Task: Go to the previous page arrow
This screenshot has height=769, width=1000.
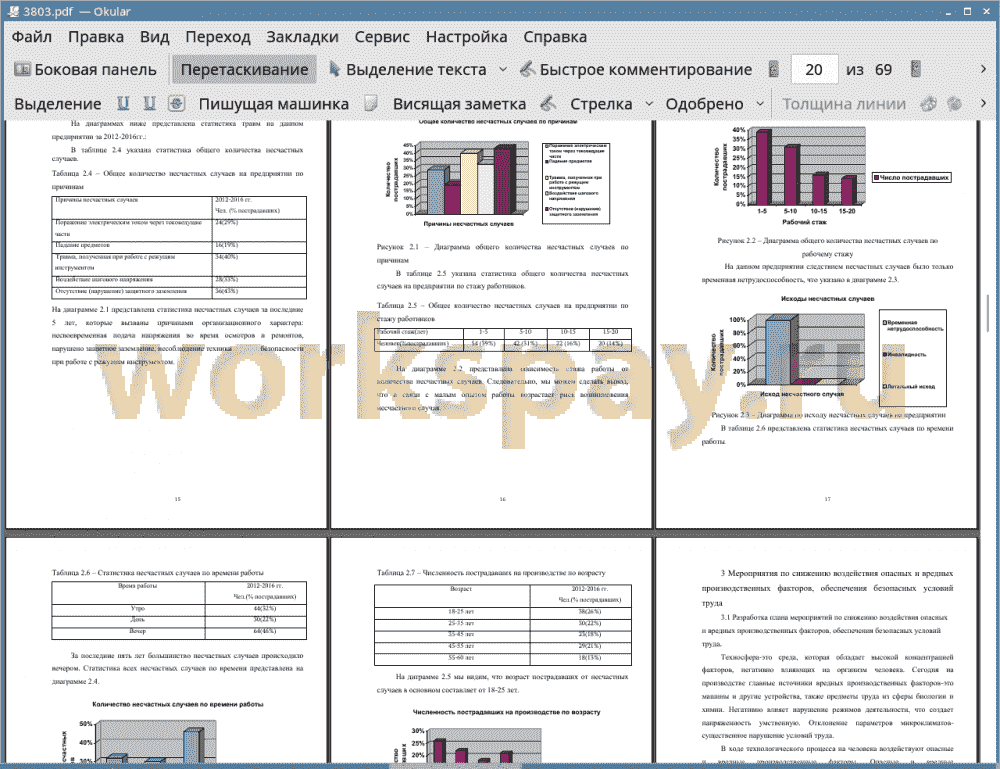Action: click(774, 70)
